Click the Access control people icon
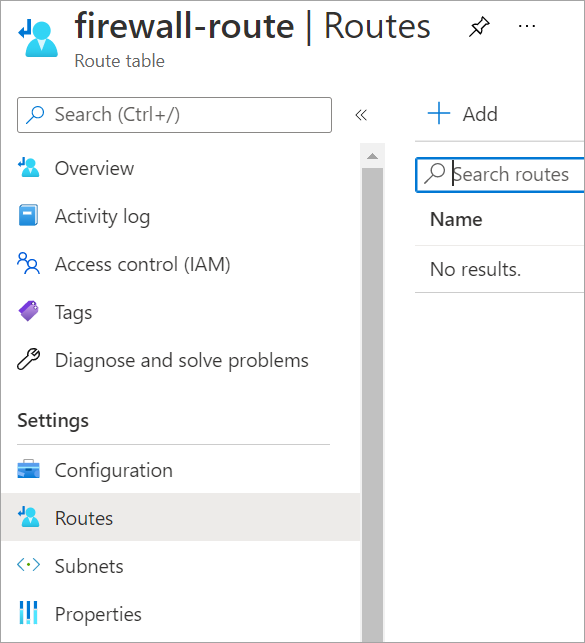The height and width of the screenshot is (643, 585). click(x=28, y=263)
